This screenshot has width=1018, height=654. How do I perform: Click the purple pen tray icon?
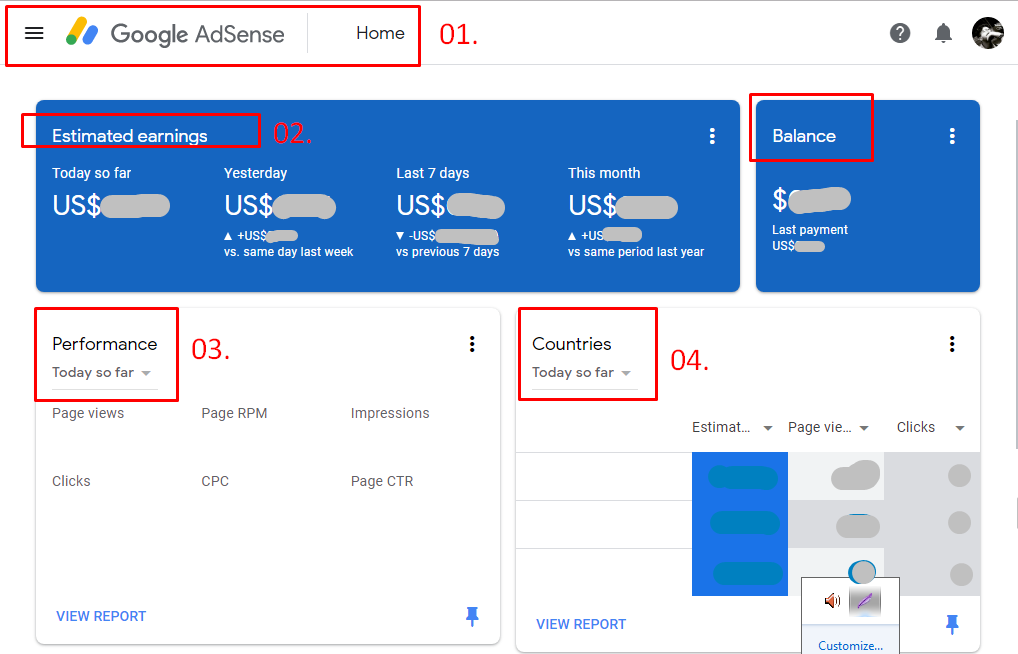click(x=865, y=601)
